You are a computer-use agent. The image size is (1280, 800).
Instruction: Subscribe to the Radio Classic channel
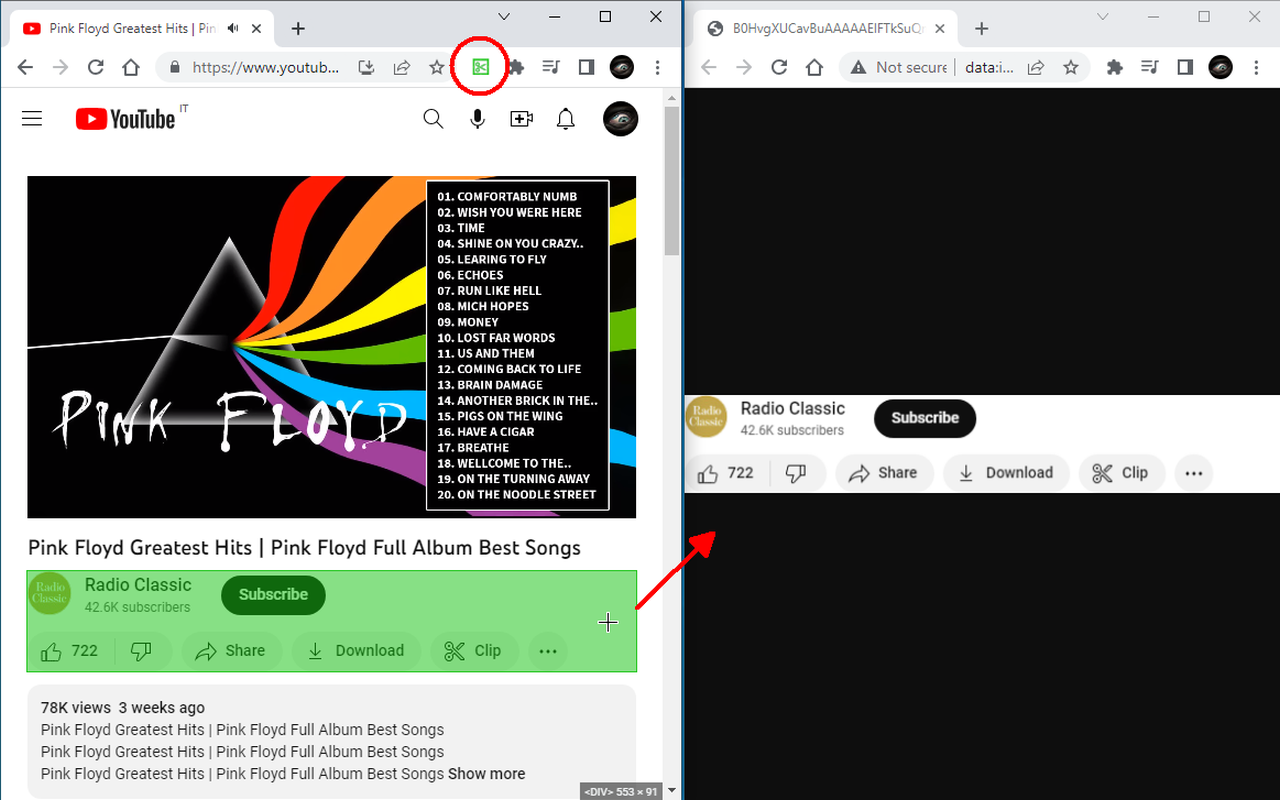pyautogui.click(x=273, y=594)
